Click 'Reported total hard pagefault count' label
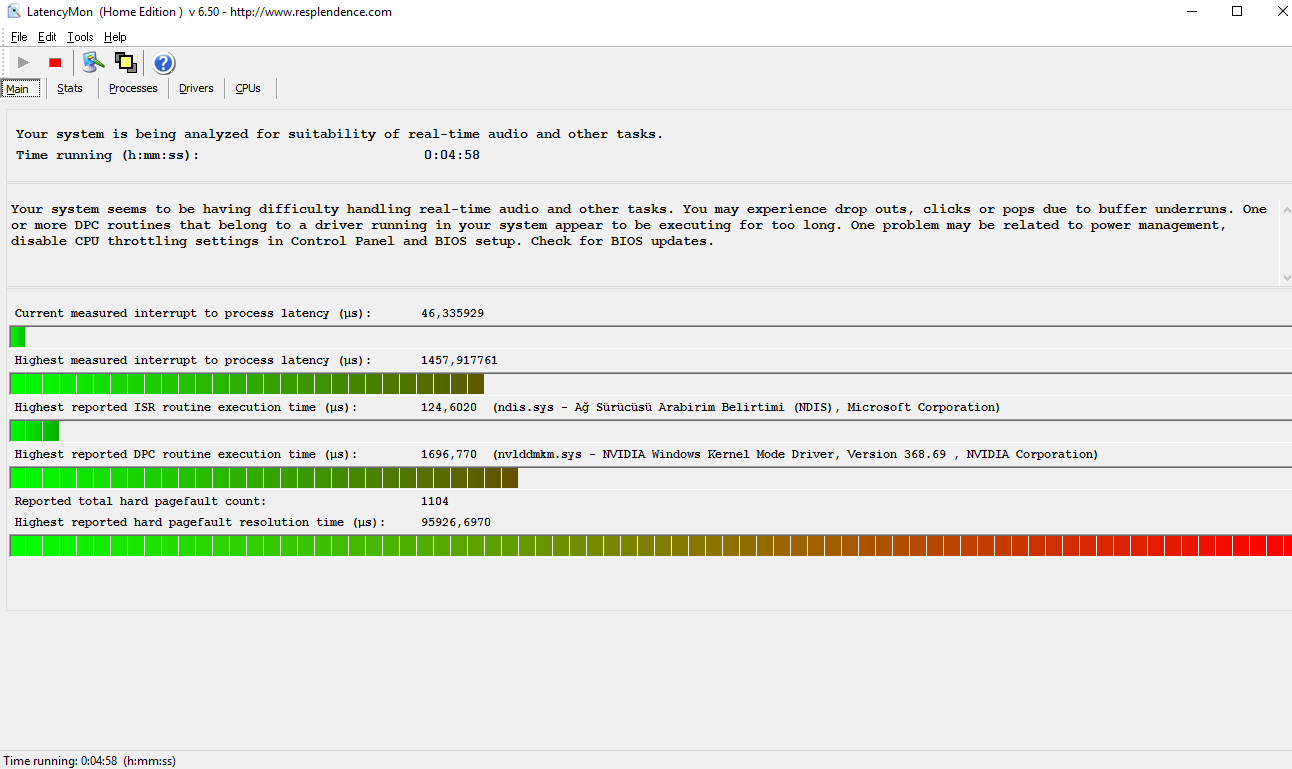Viewport: 1292px width, 769px height. 141,501
